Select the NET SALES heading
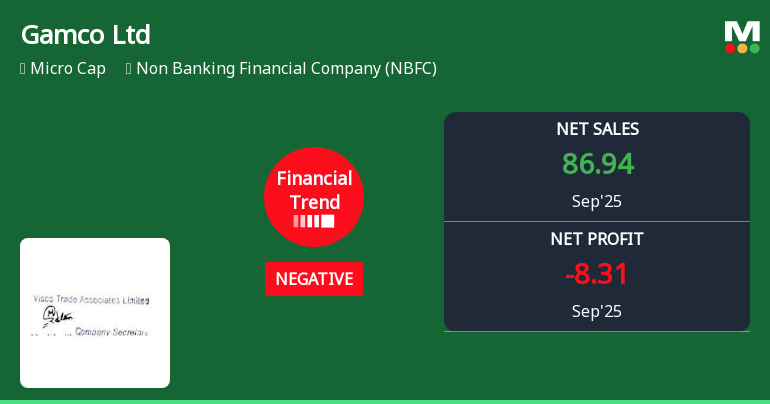Screen dimensions: 770x404 597,129
